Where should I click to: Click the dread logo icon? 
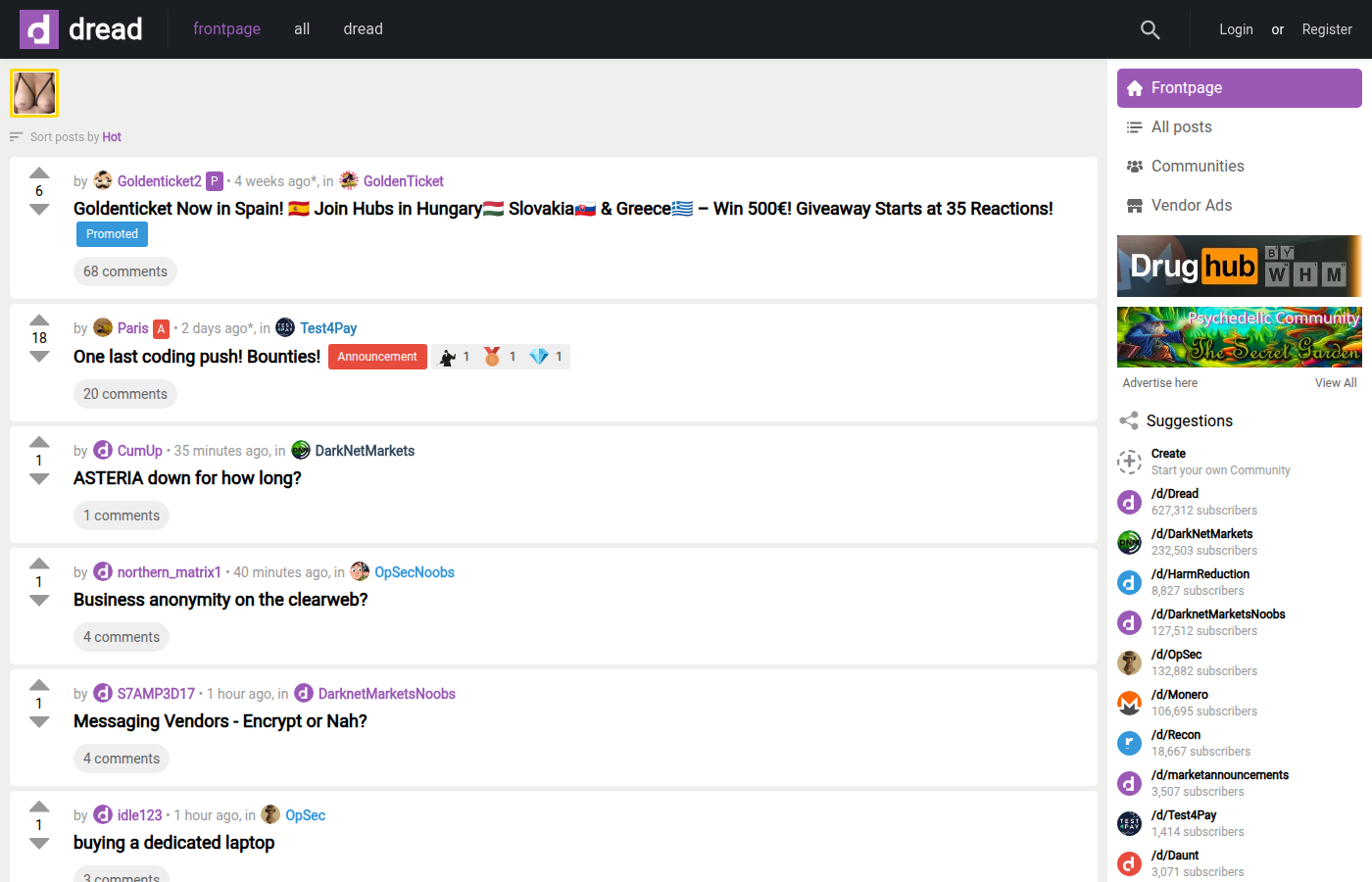[x=39, y=29]
